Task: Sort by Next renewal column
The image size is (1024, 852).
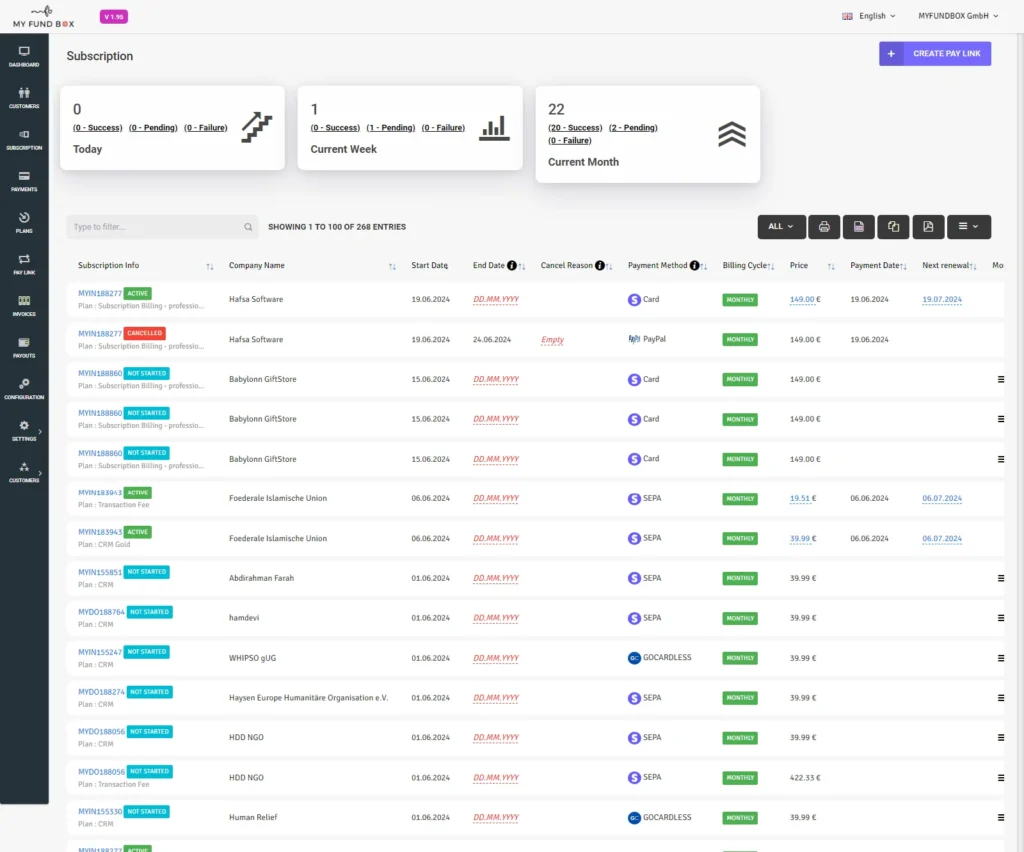Action: click(973, 266)
